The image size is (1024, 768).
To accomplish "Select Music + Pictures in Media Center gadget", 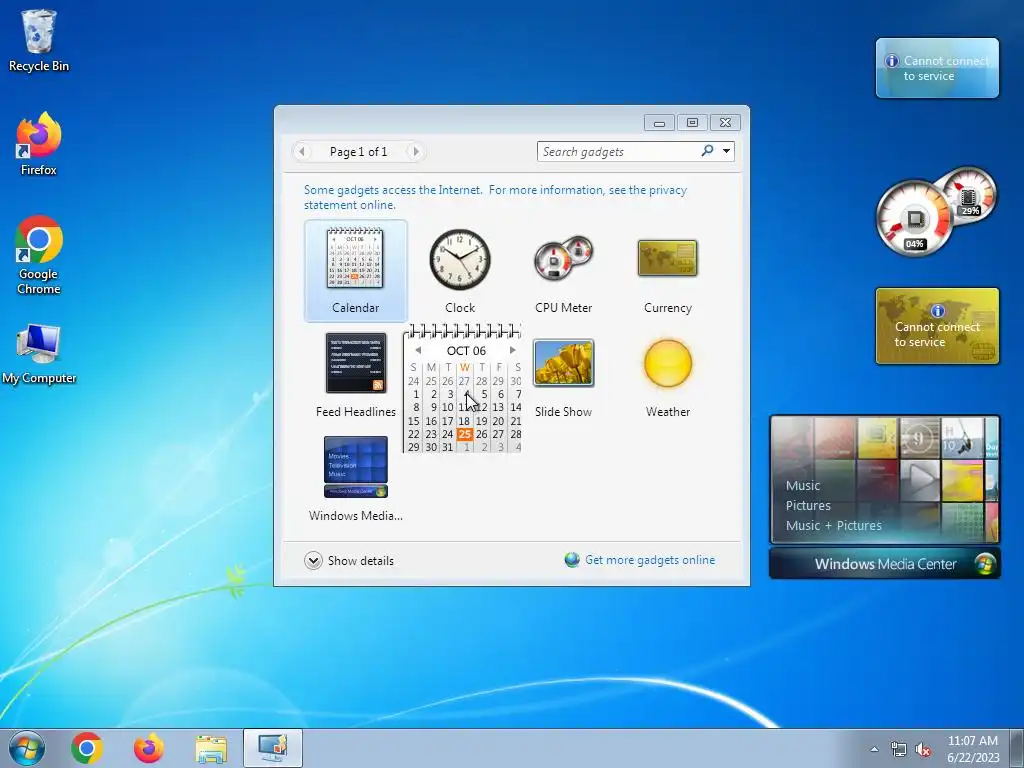I will 834,525.
